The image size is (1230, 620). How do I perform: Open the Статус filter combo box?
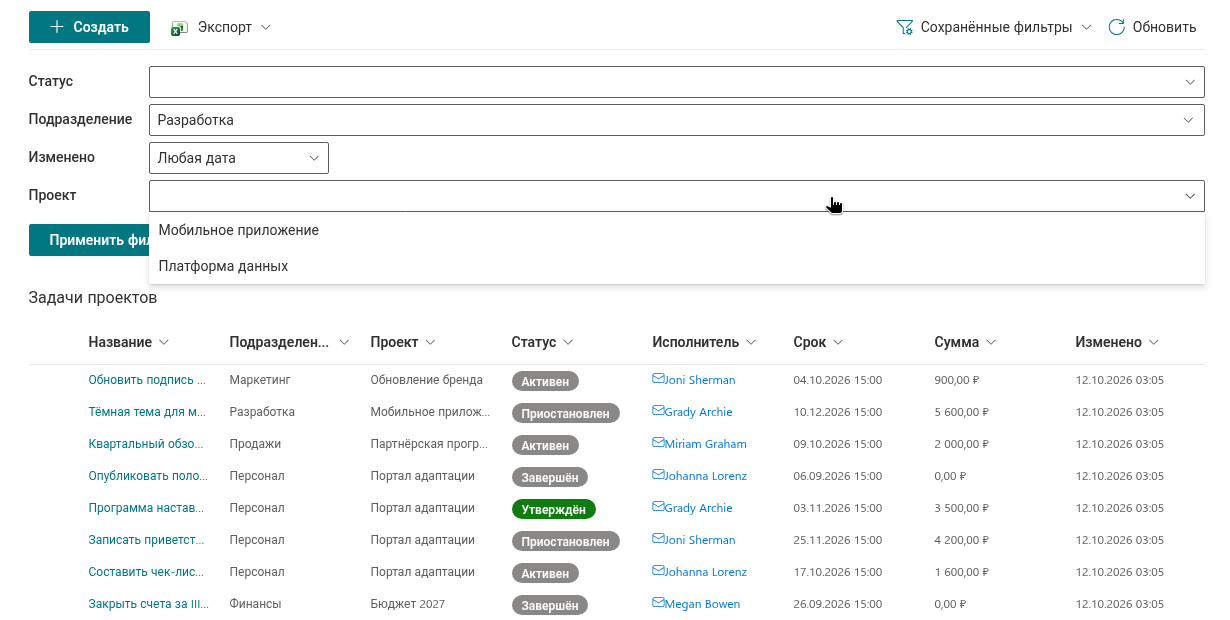coord(677,82)
